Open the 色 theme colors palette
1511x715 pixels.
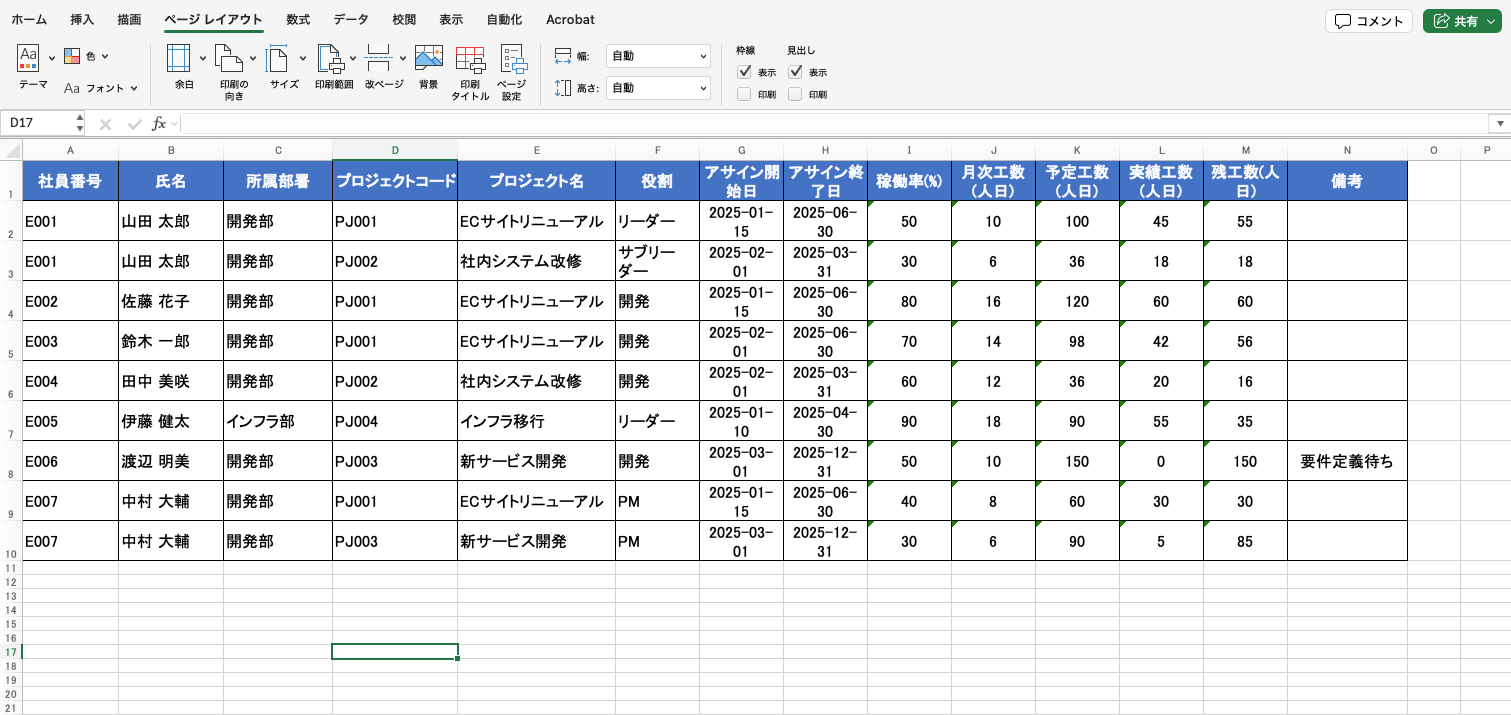tap(86, 57)
